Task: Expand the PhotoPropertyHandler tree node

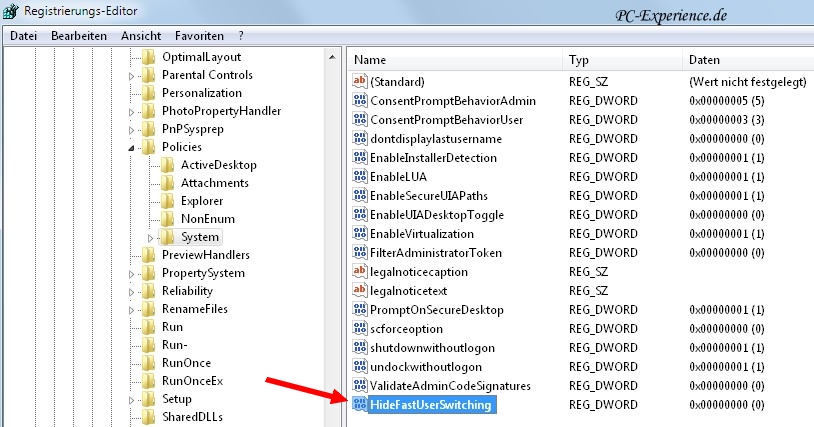Action: [x=132, y=112]
